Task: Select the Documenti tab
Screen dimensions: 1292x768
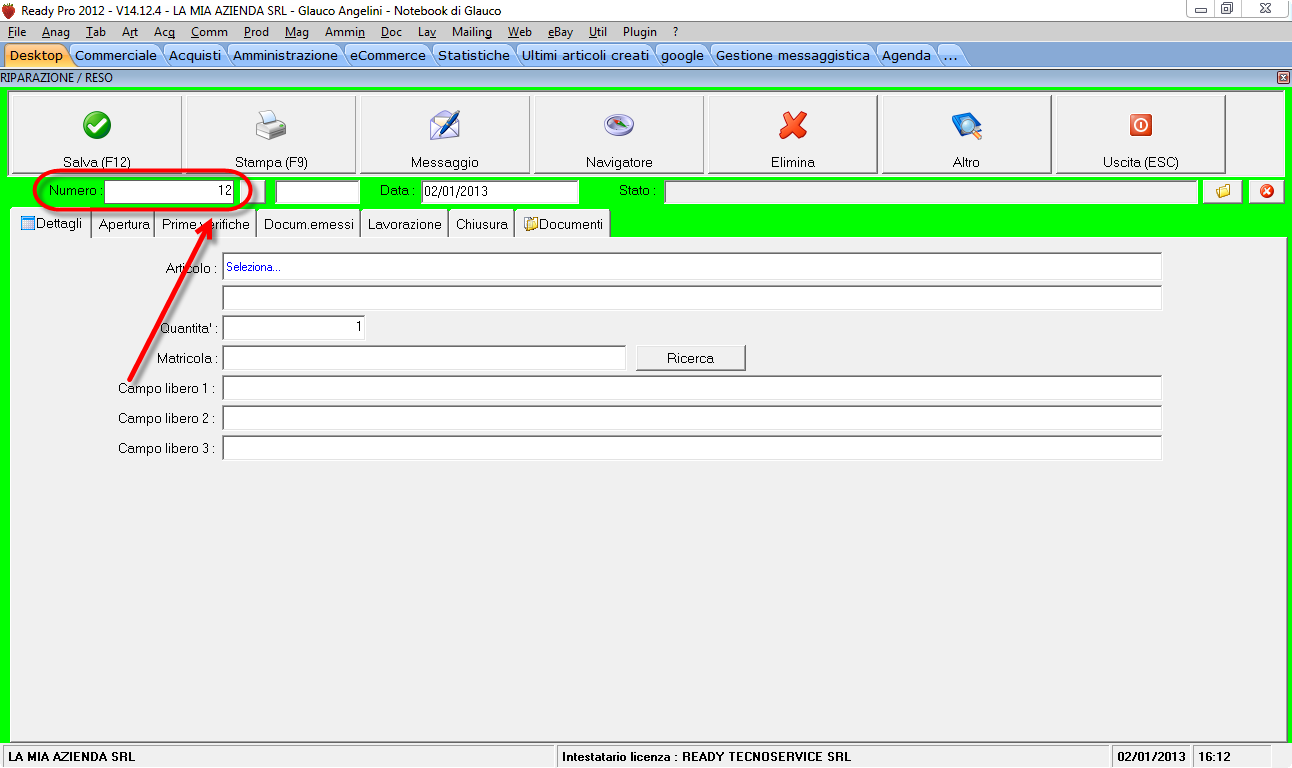Action: 563,224
